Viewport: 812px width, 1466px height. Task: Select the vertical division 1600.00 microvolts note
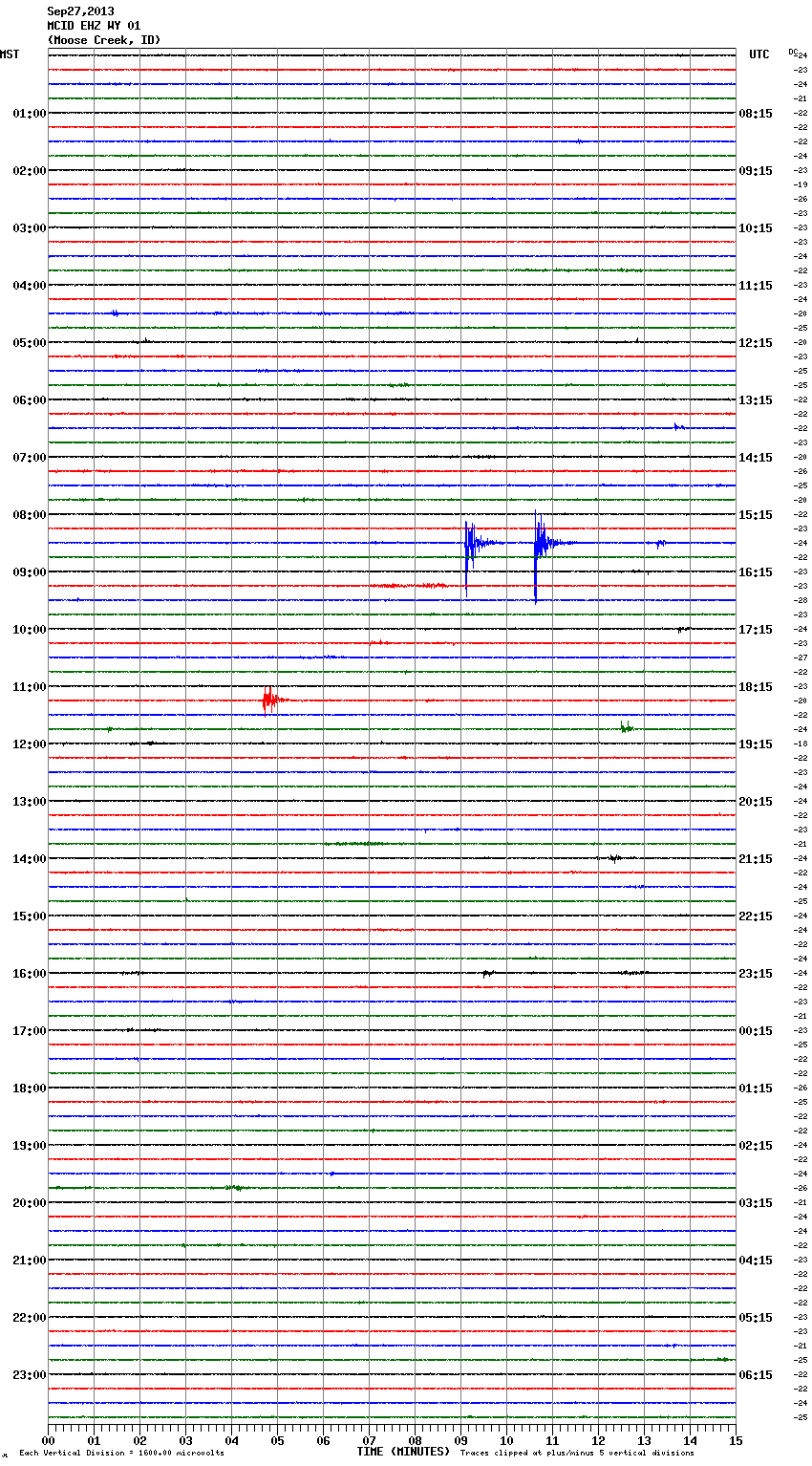pos(121,1453)
